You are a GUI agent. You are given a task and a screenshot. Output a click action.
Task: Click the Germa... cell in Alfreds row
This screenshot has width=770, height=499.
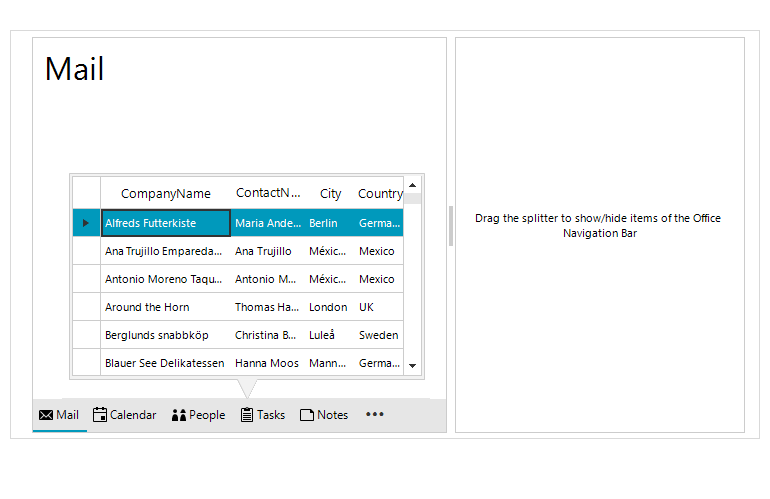pos(379,223)
